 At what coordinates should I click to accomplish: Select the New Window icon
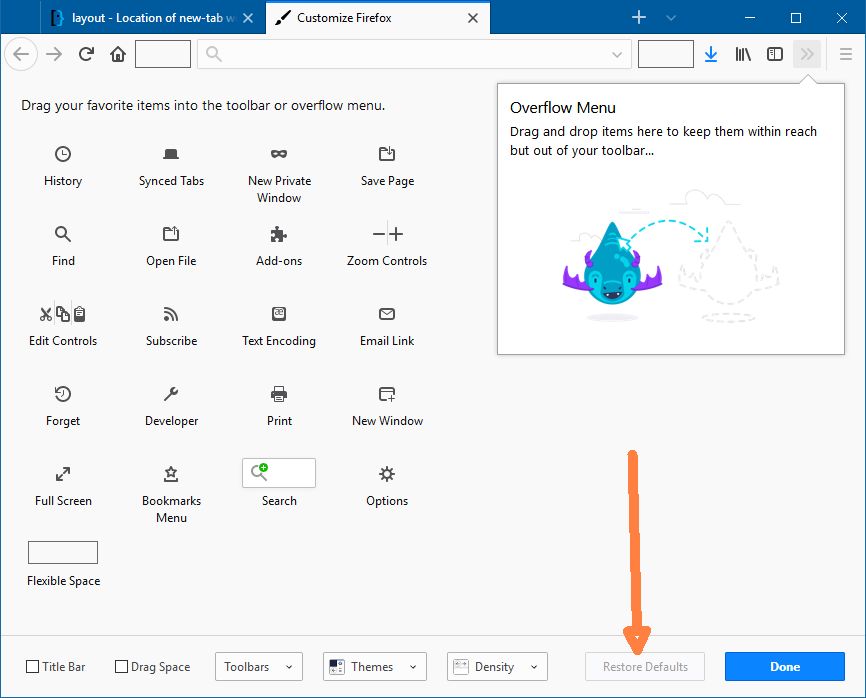[x=387, y=394]
